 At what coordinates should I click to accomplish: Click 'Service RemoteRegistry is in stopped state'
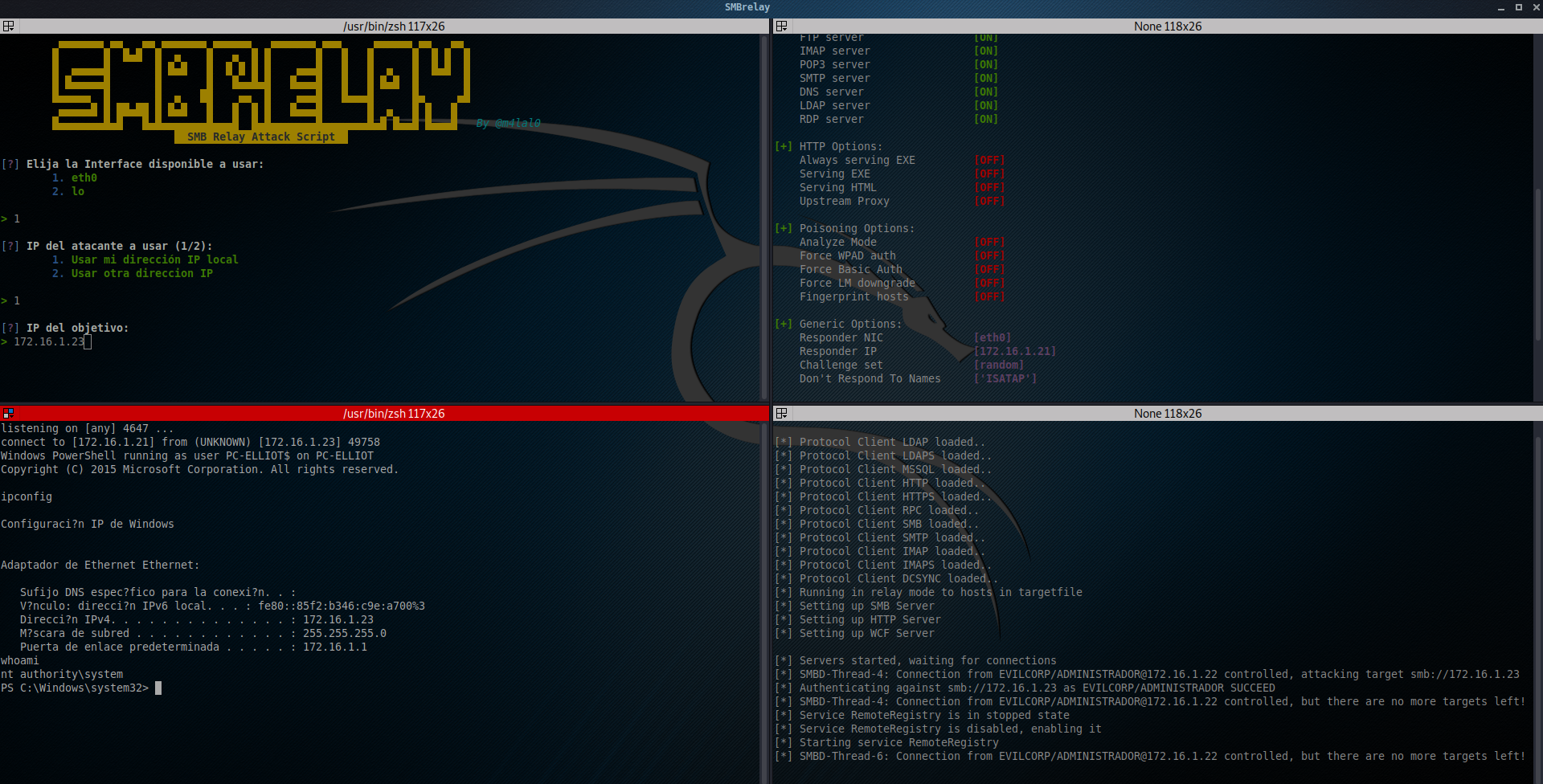[923, 716]
